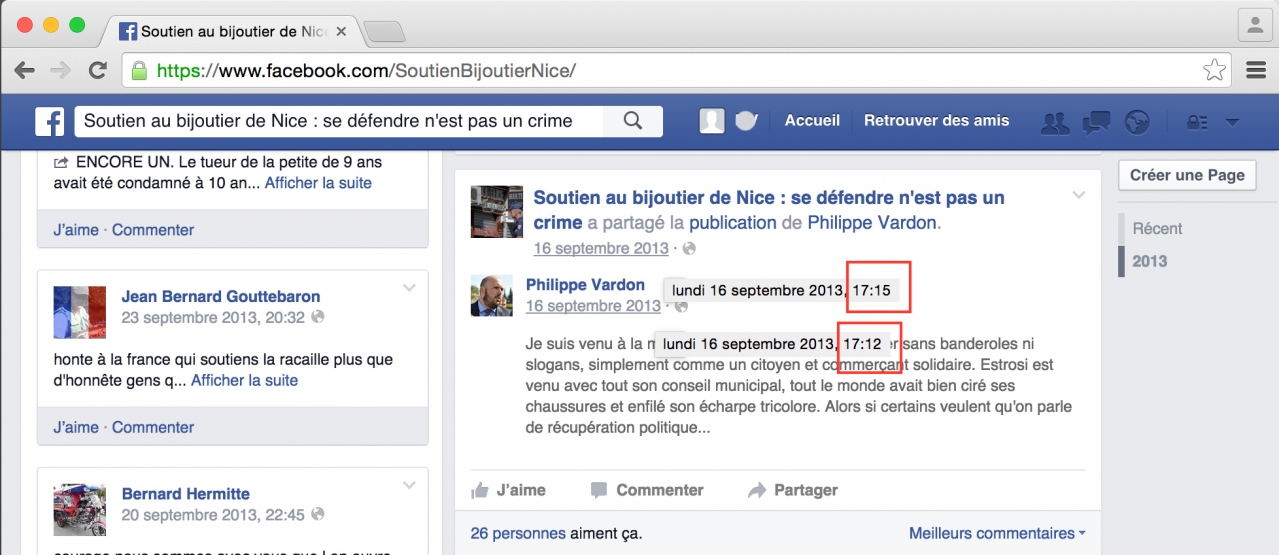
Task: Open Jean Bernard Gouttebaron avatar
Action: (79, 312)
